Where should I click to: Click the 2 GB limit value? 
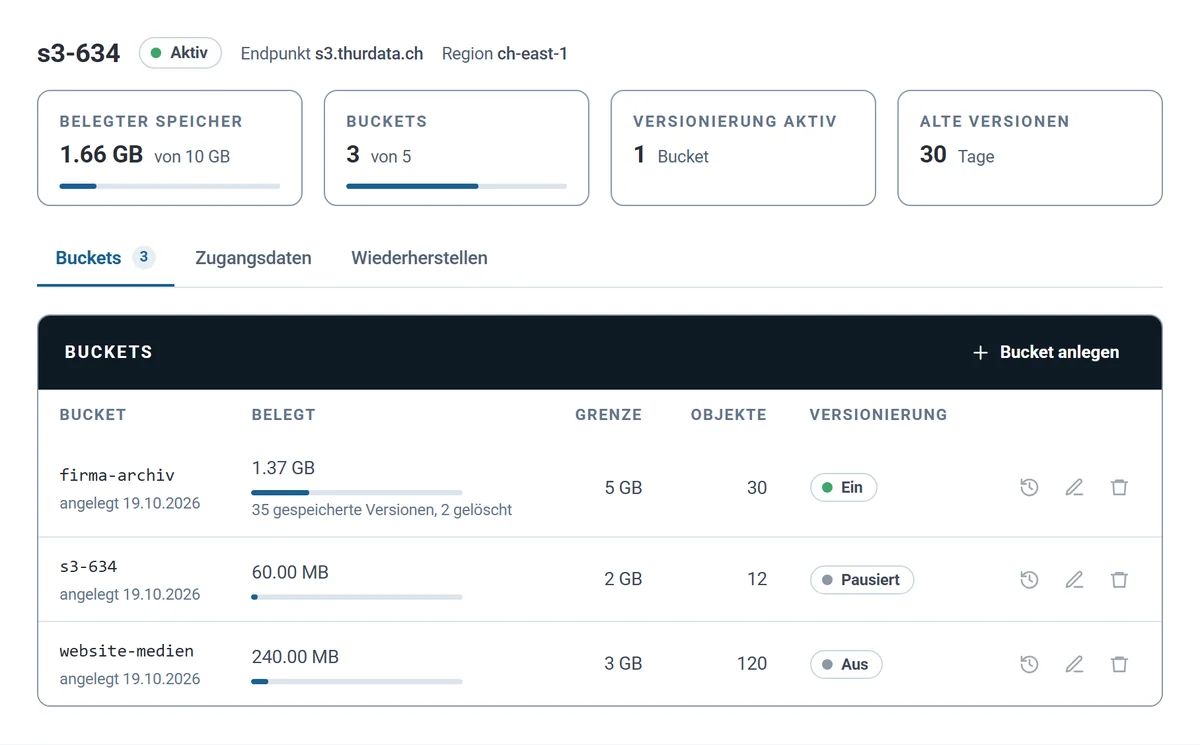coord(623,579)
